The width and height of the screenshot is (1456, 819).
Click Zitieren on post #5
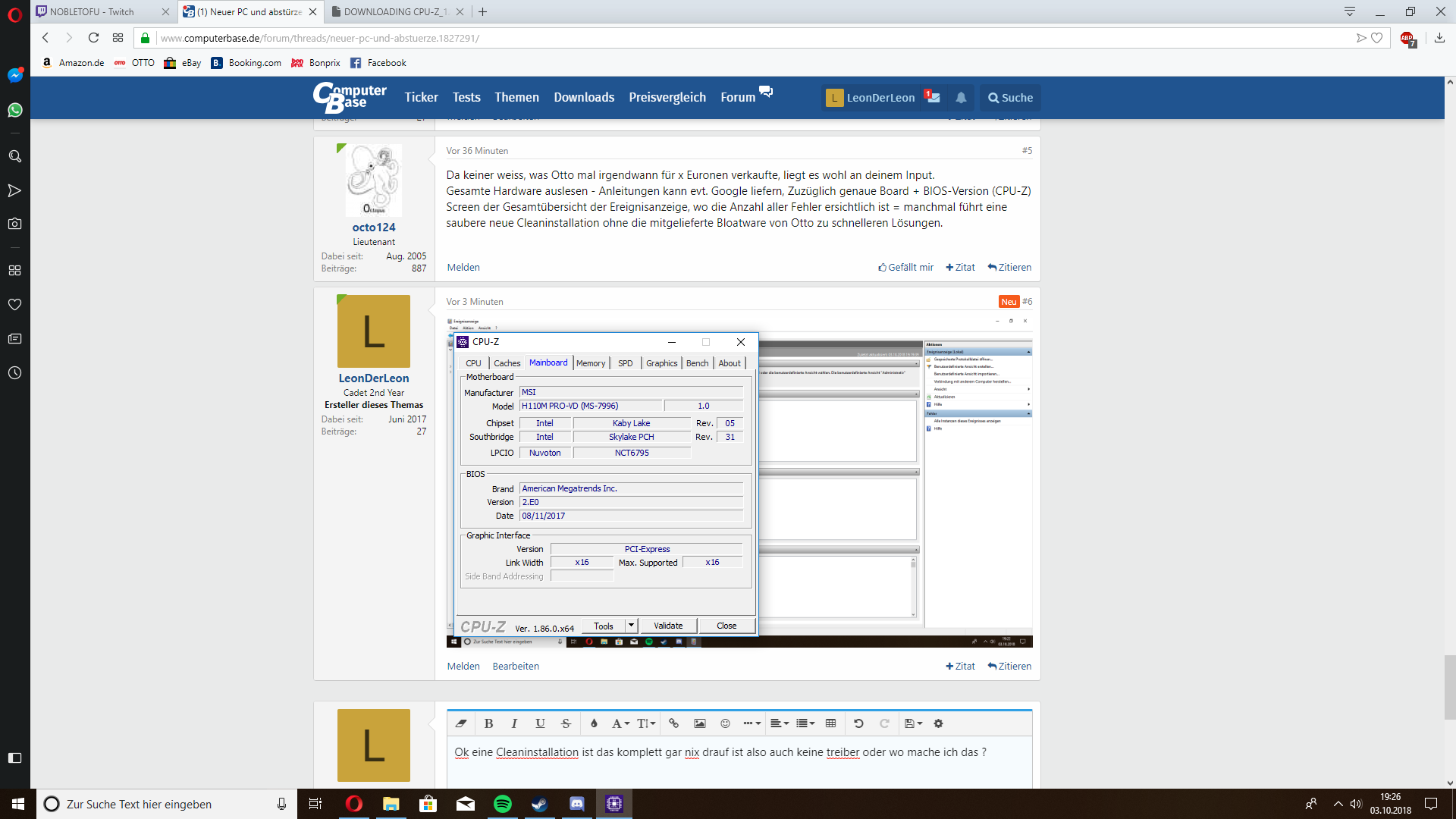[1009, 267]
